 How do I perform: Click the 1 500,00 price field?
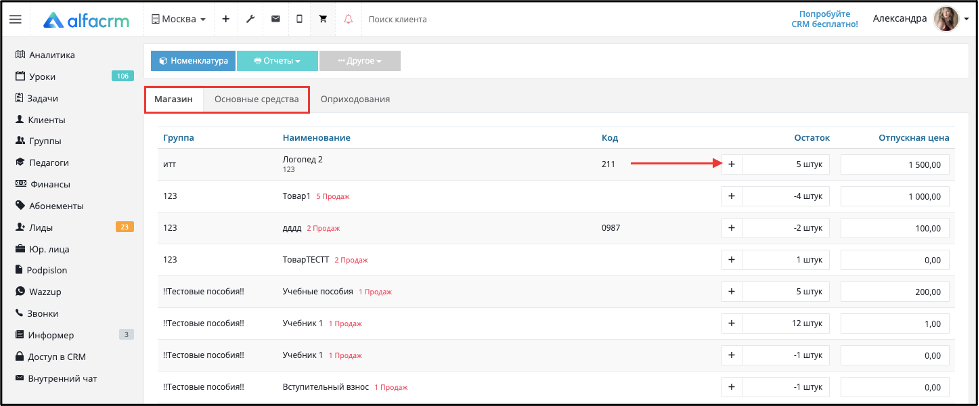[x=895, y=165]
